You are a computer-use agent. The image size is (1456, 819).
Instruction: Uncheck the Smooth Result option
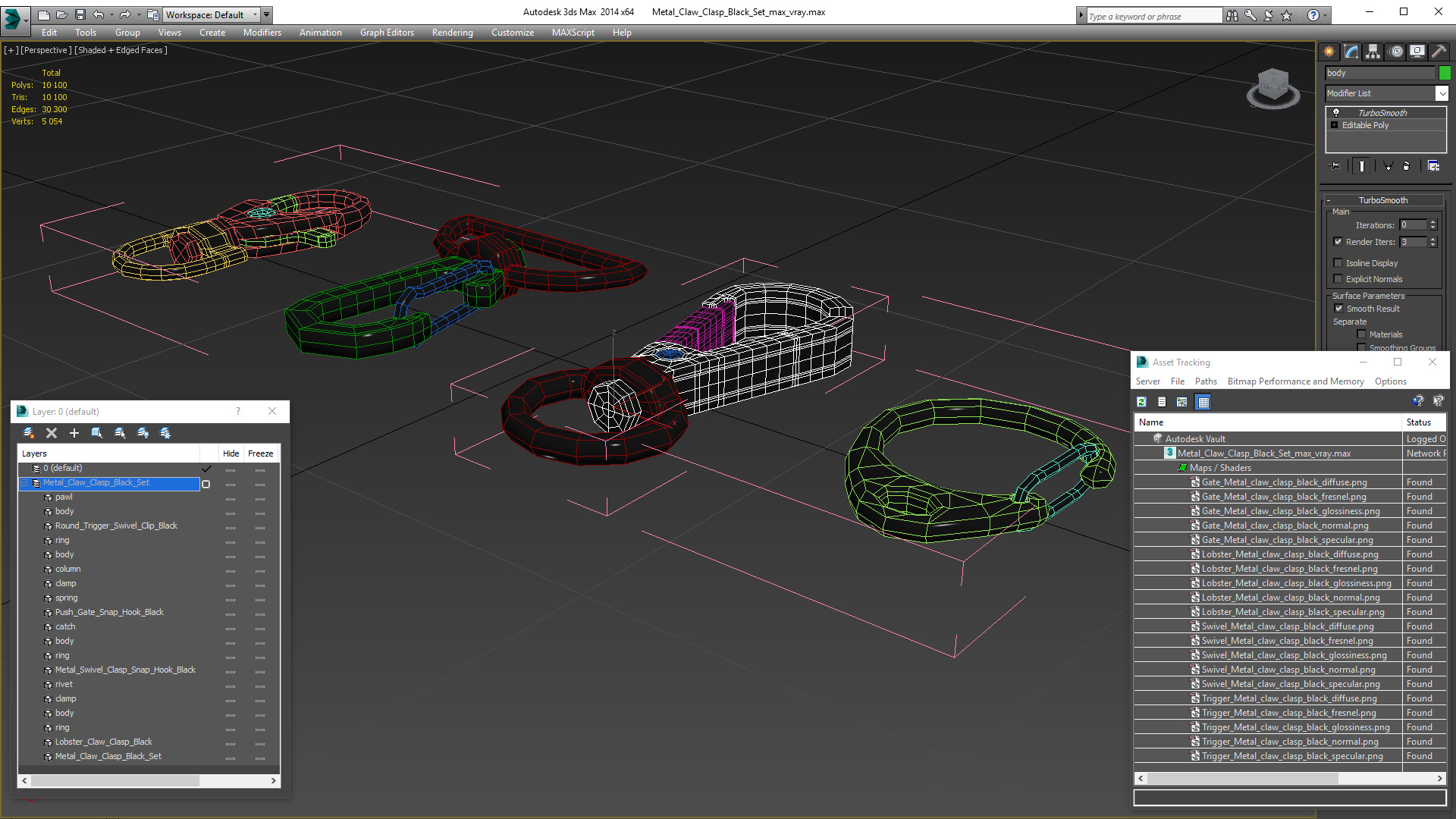tap(1338, 309)
